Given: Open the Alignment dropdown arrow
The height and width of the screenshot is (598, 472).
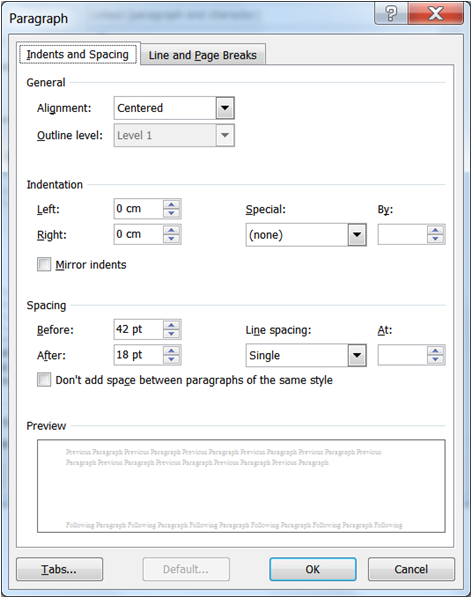Looking at the screenshot, I should coord(225,108).
